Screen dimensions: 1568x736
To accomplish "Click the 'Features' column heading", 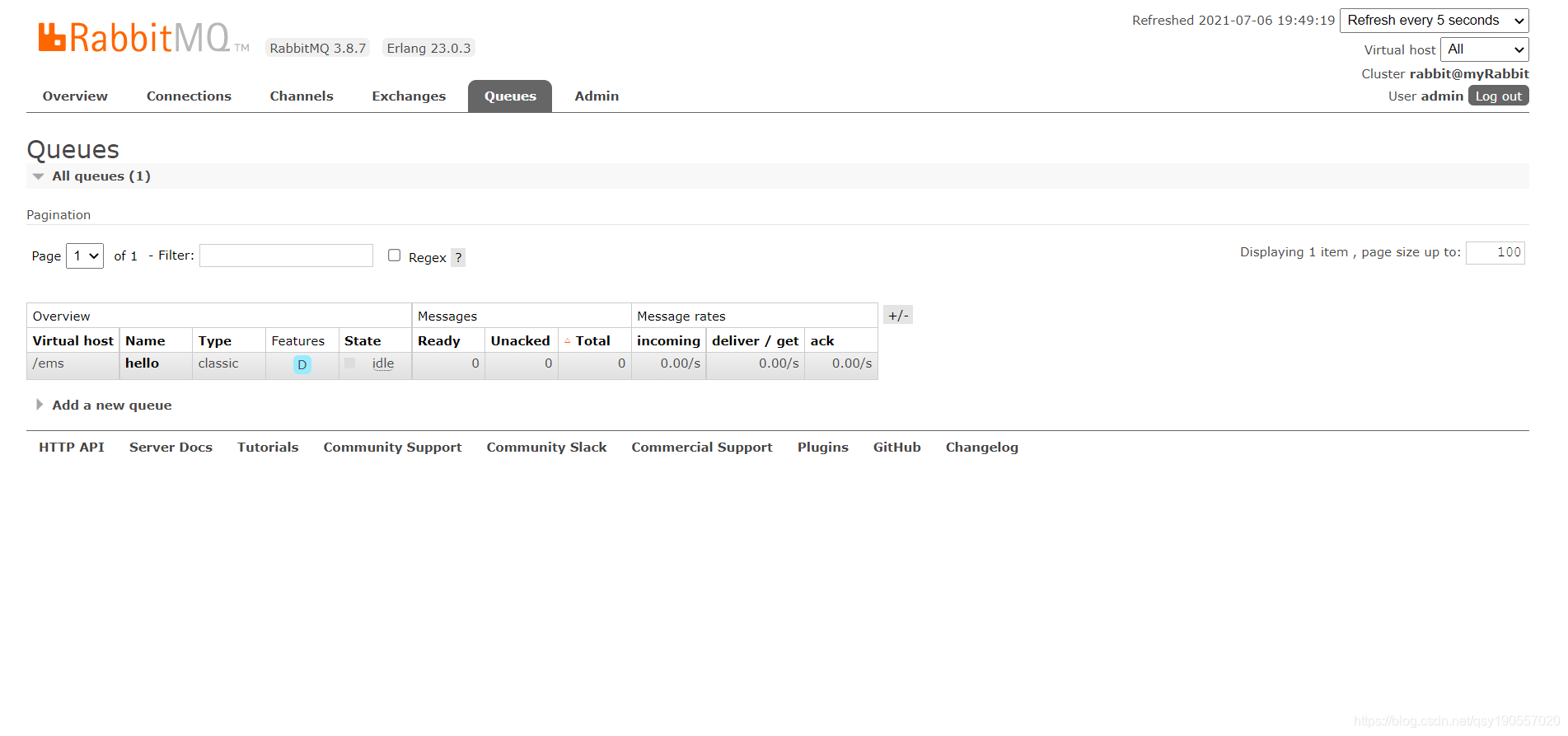I will [297, 341].
